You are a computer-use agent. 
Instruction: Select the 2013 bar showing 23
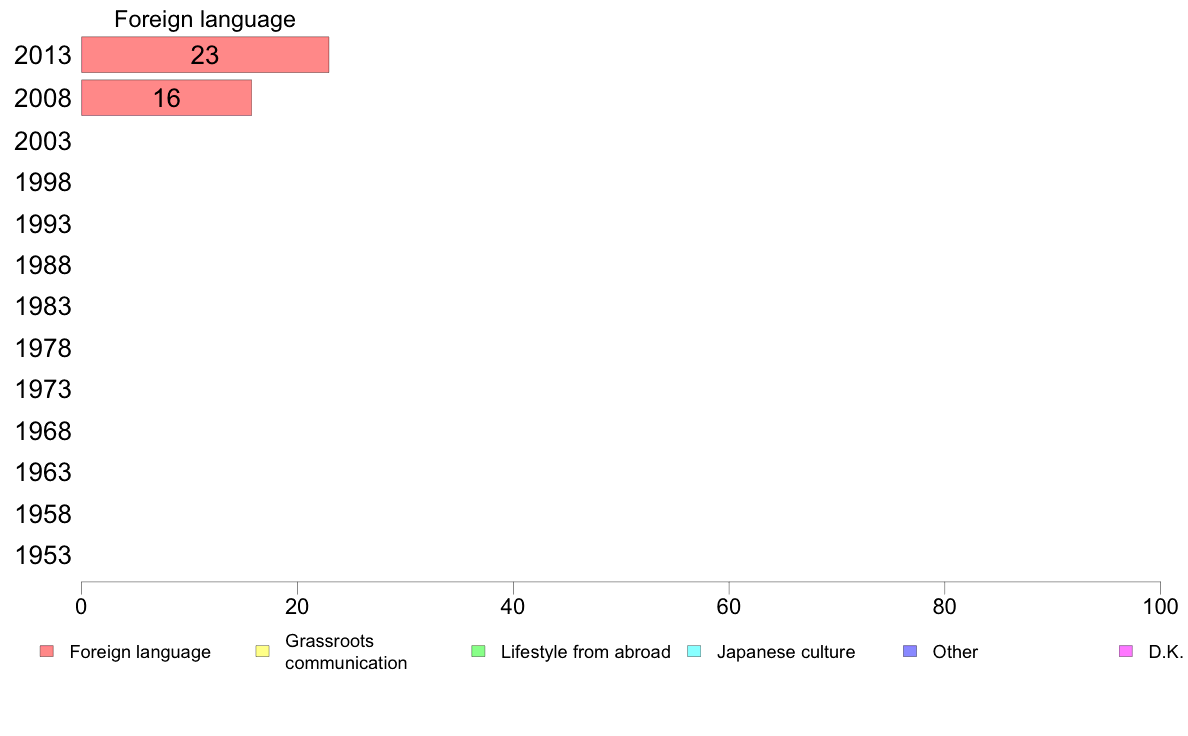[x=205, y=55]
